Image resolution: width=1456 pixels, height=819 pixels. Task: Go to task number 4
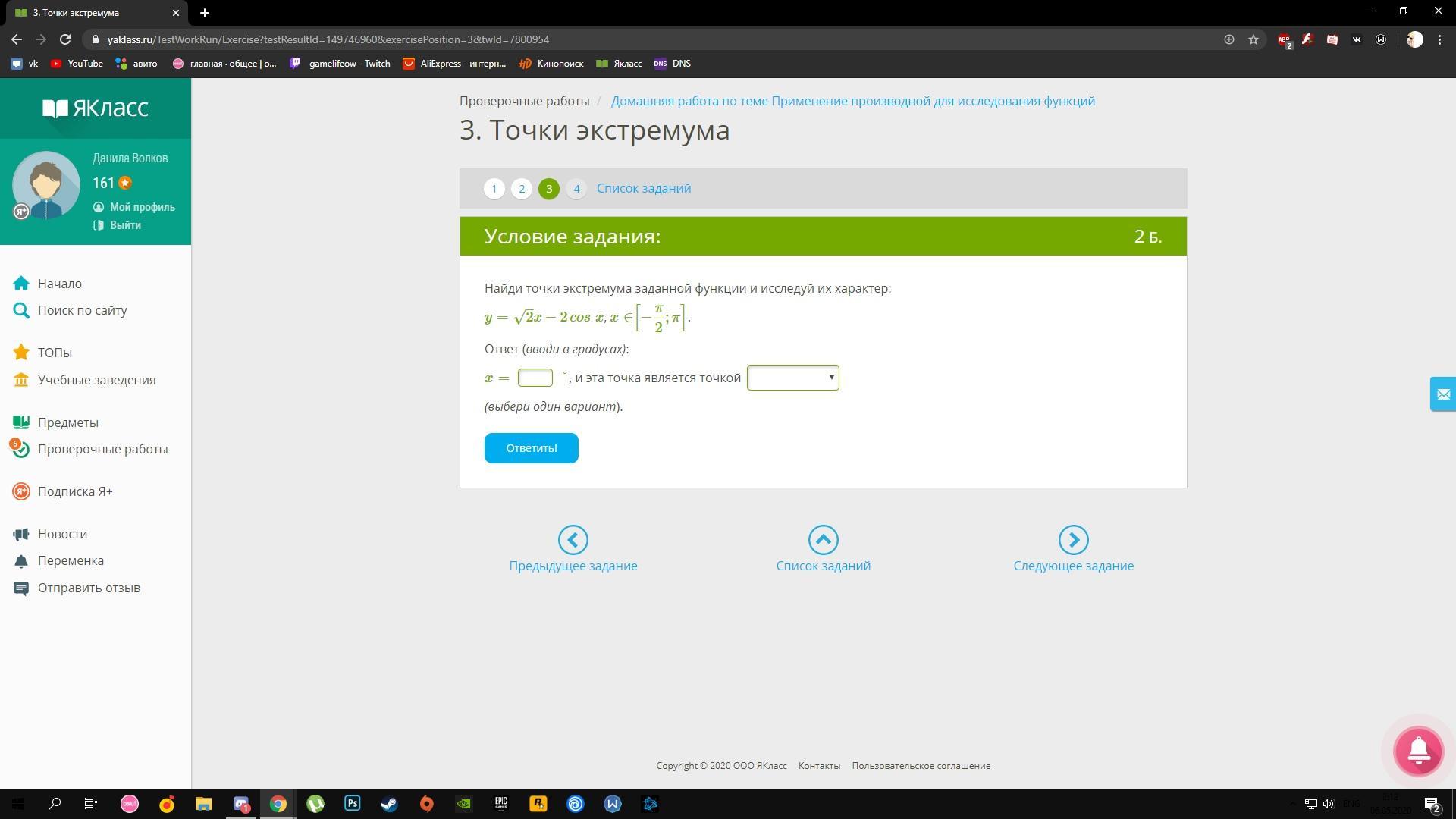[576, 189]
